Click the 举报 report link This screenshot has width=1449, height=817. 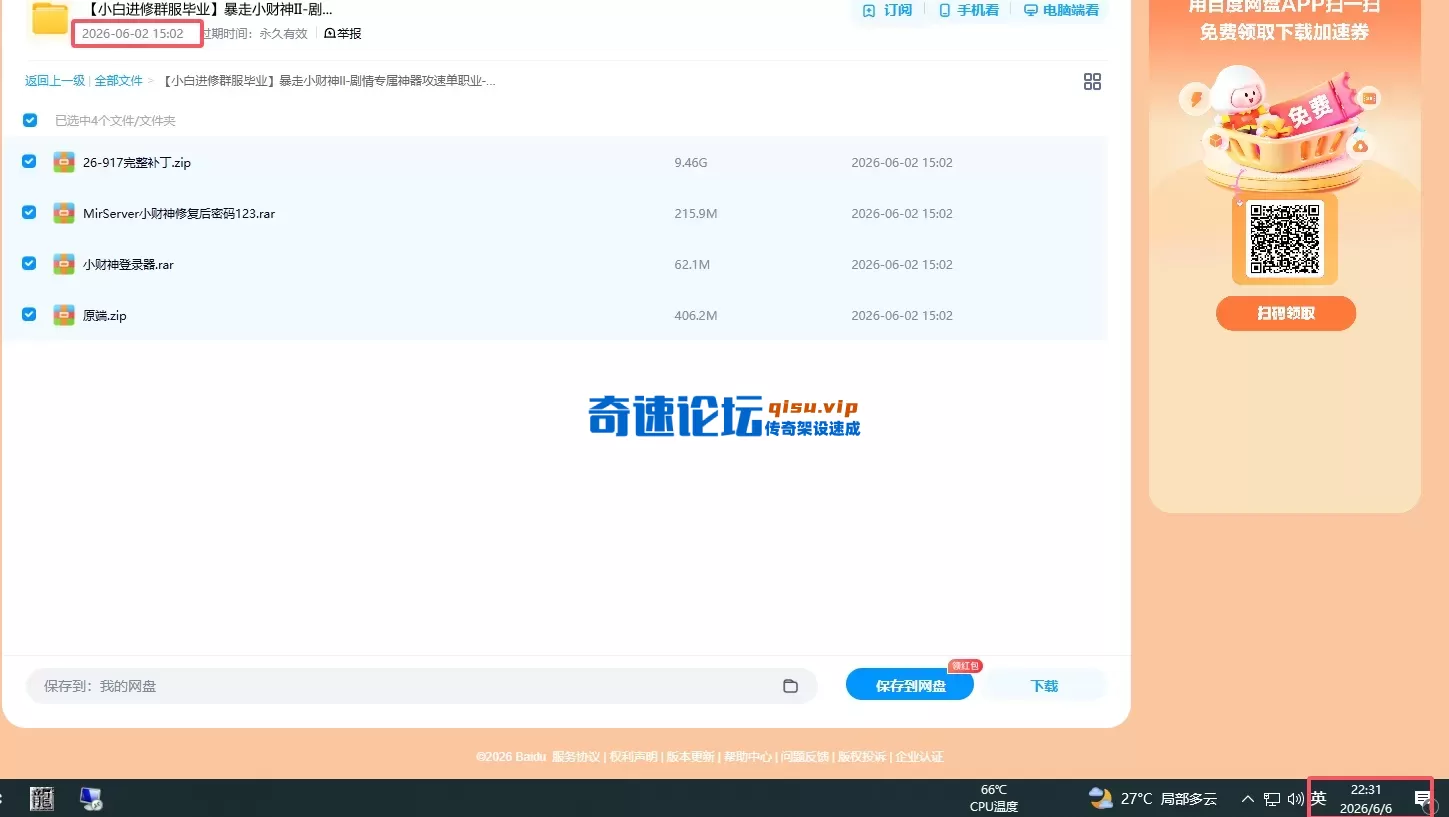pyautogui.click(x=343, y=33)
